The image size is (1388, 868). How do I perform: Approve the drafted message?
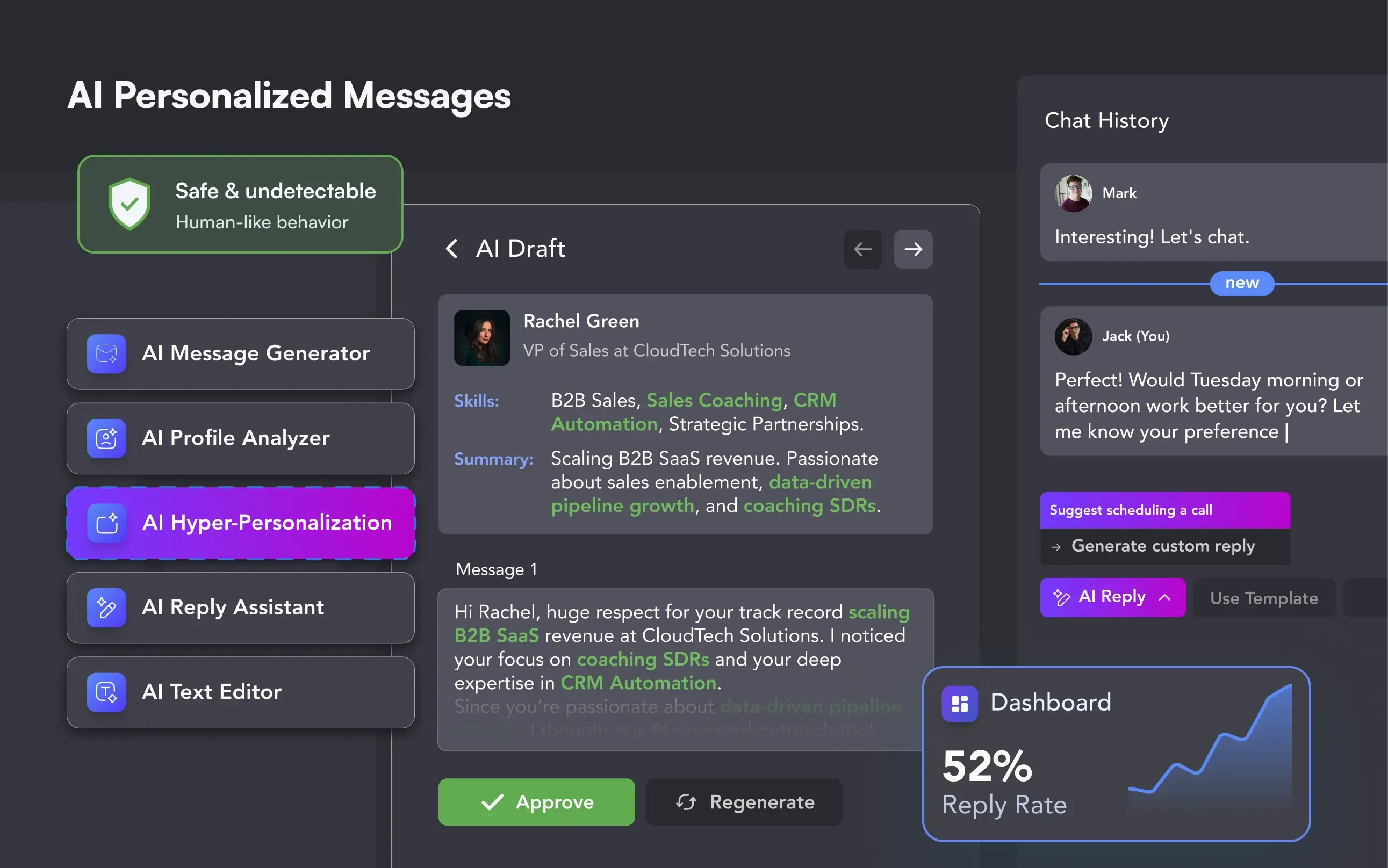pyautogui.click(x=536, y=802)
